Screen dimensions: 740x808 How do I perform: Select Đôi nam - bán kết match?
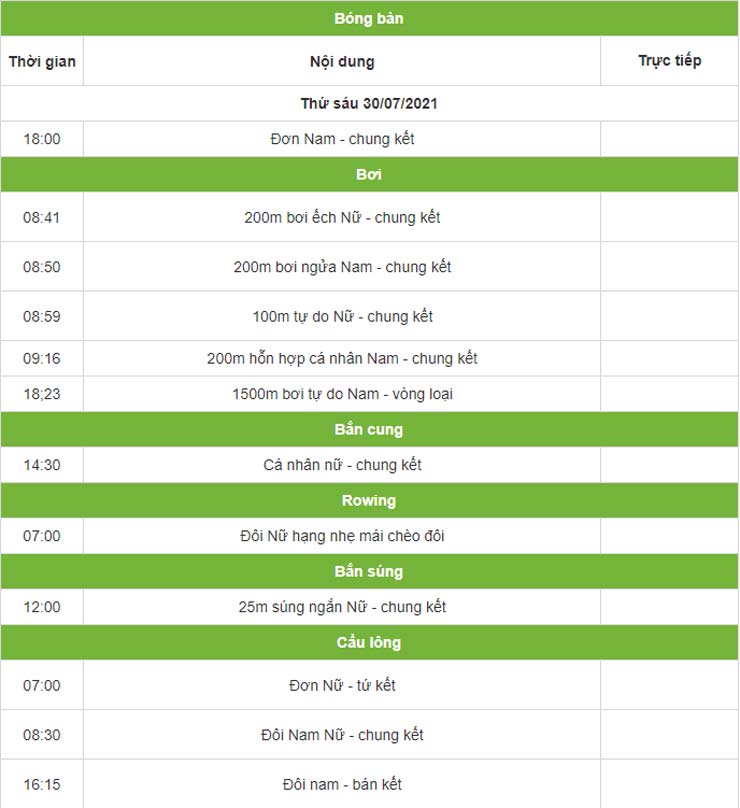[342, 784]
